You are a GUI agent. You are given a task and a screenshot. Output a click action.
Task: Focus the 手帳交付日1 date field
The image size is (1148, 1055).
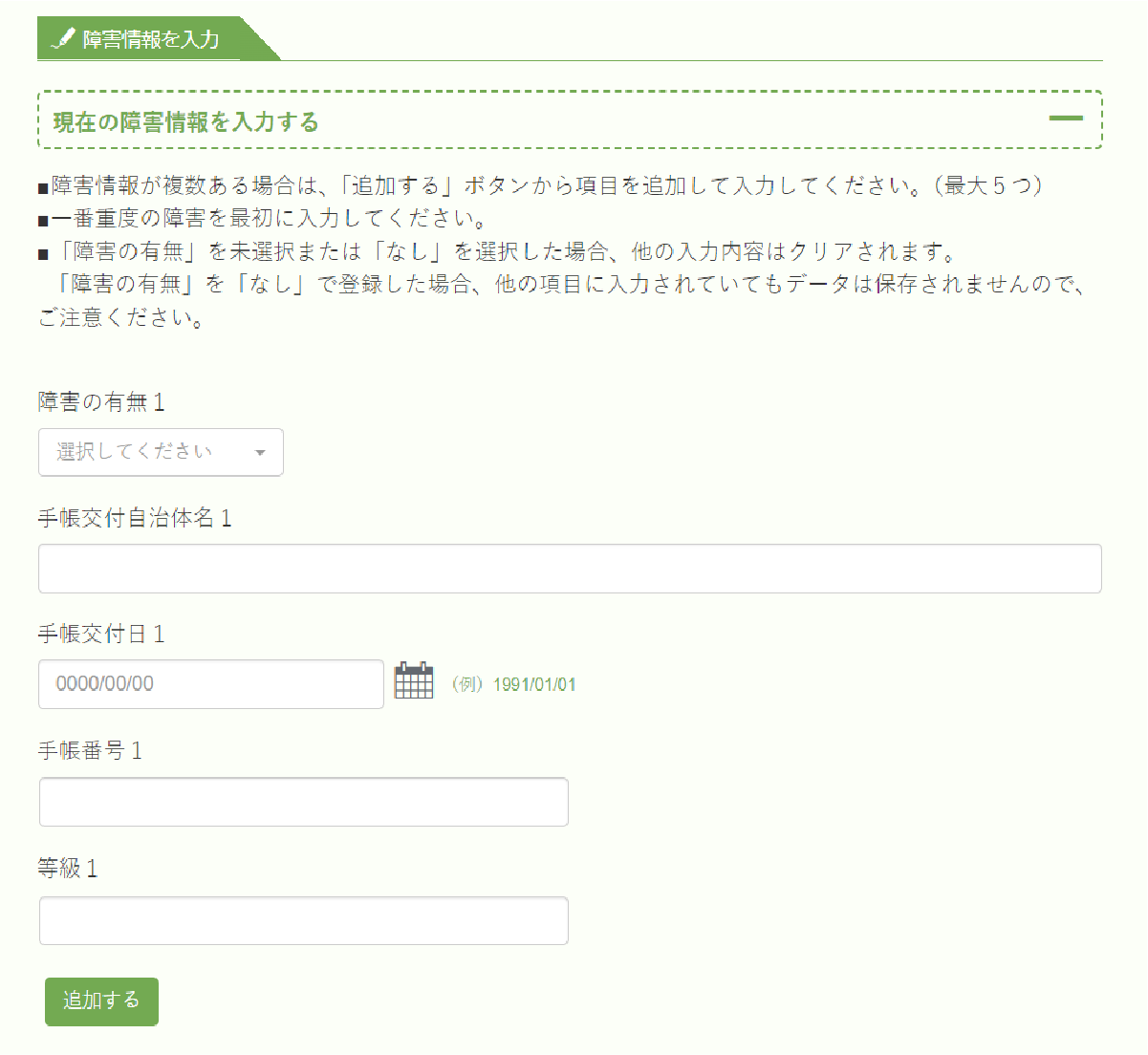click(x=211, y=684)
